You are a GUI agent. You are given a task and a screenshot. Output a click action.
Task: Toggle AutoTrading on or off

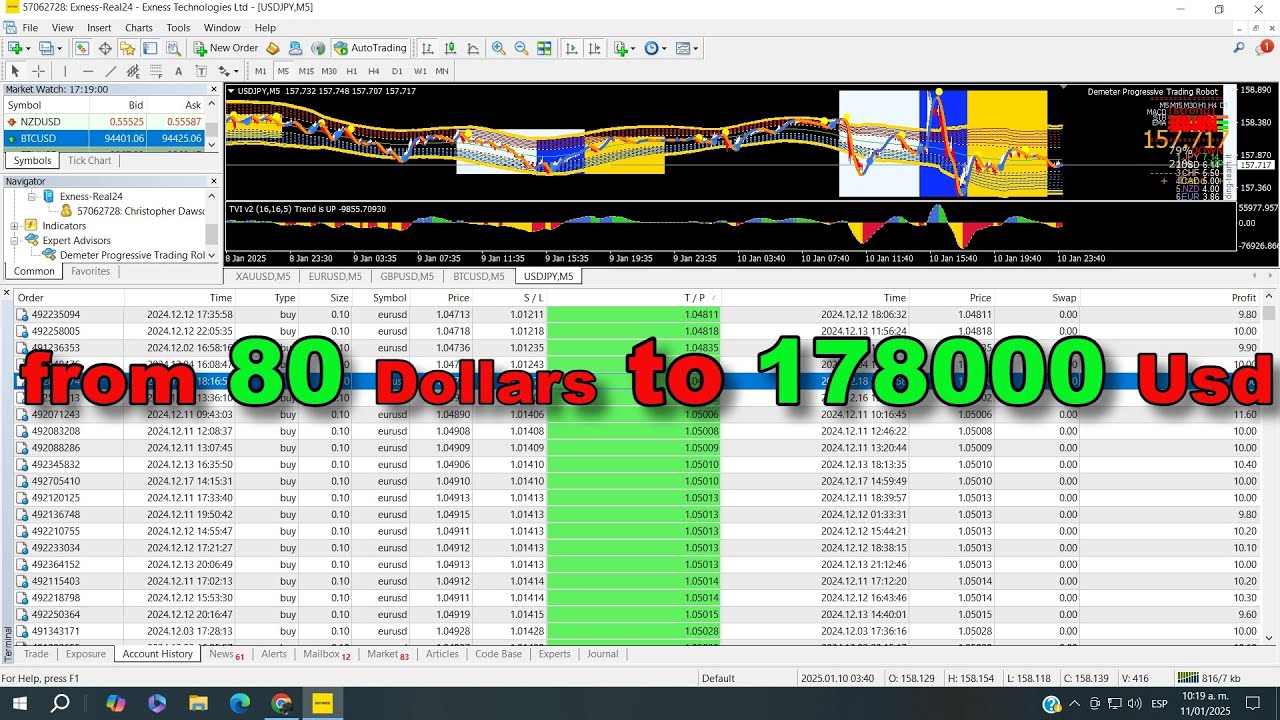(x=370, y=48)
